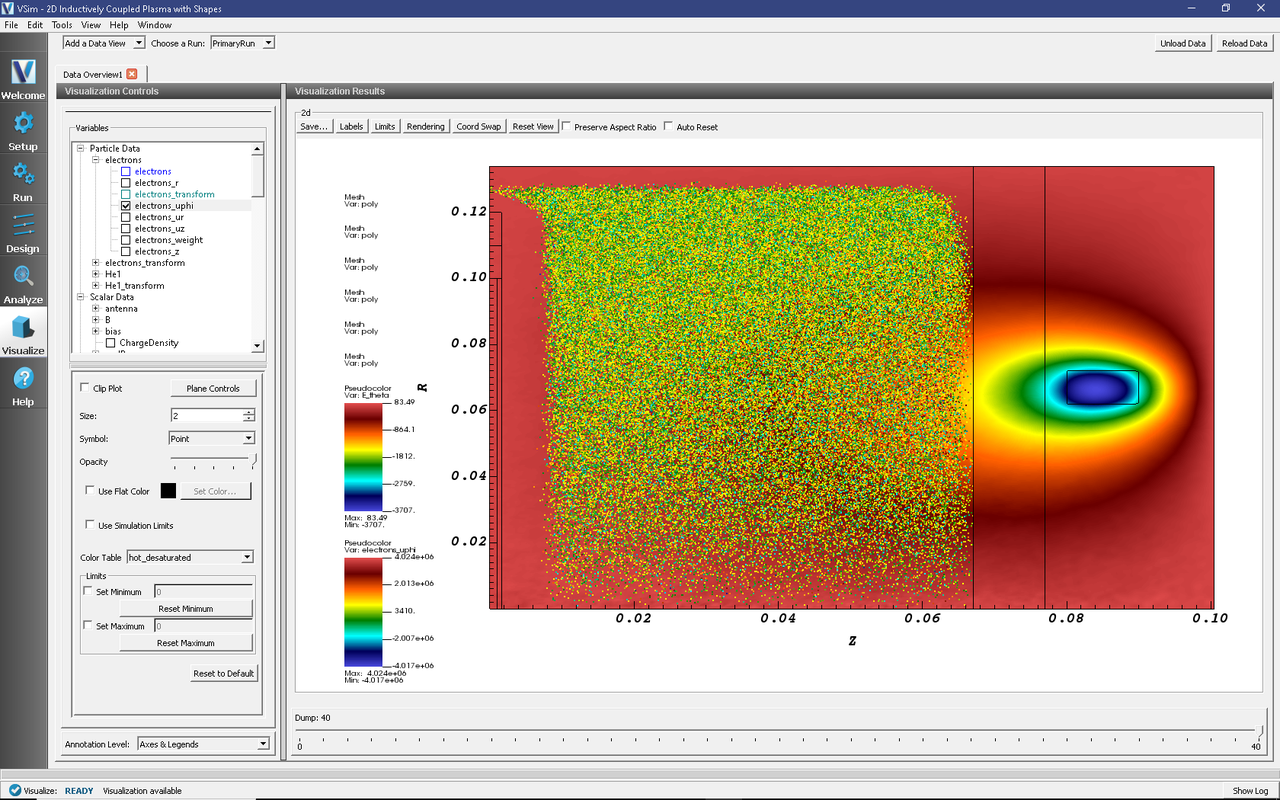The image size is (1280, 800).
Task: Click the flat color black swatch
Action: click(168, 491)
